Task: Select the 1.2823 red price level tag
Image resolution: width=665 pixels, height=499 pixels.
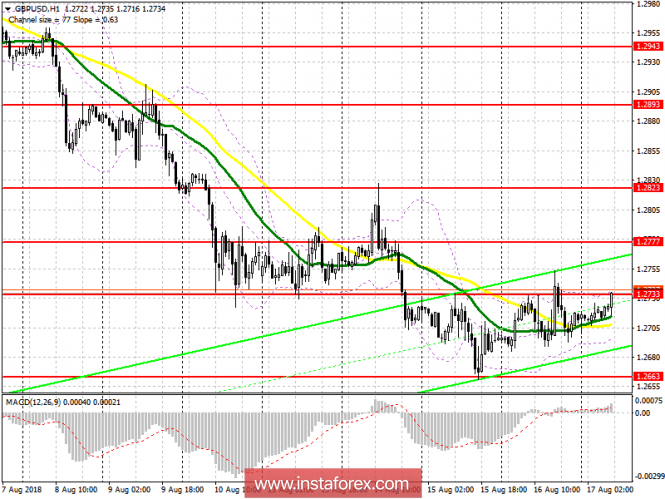Action: [647, 187]
